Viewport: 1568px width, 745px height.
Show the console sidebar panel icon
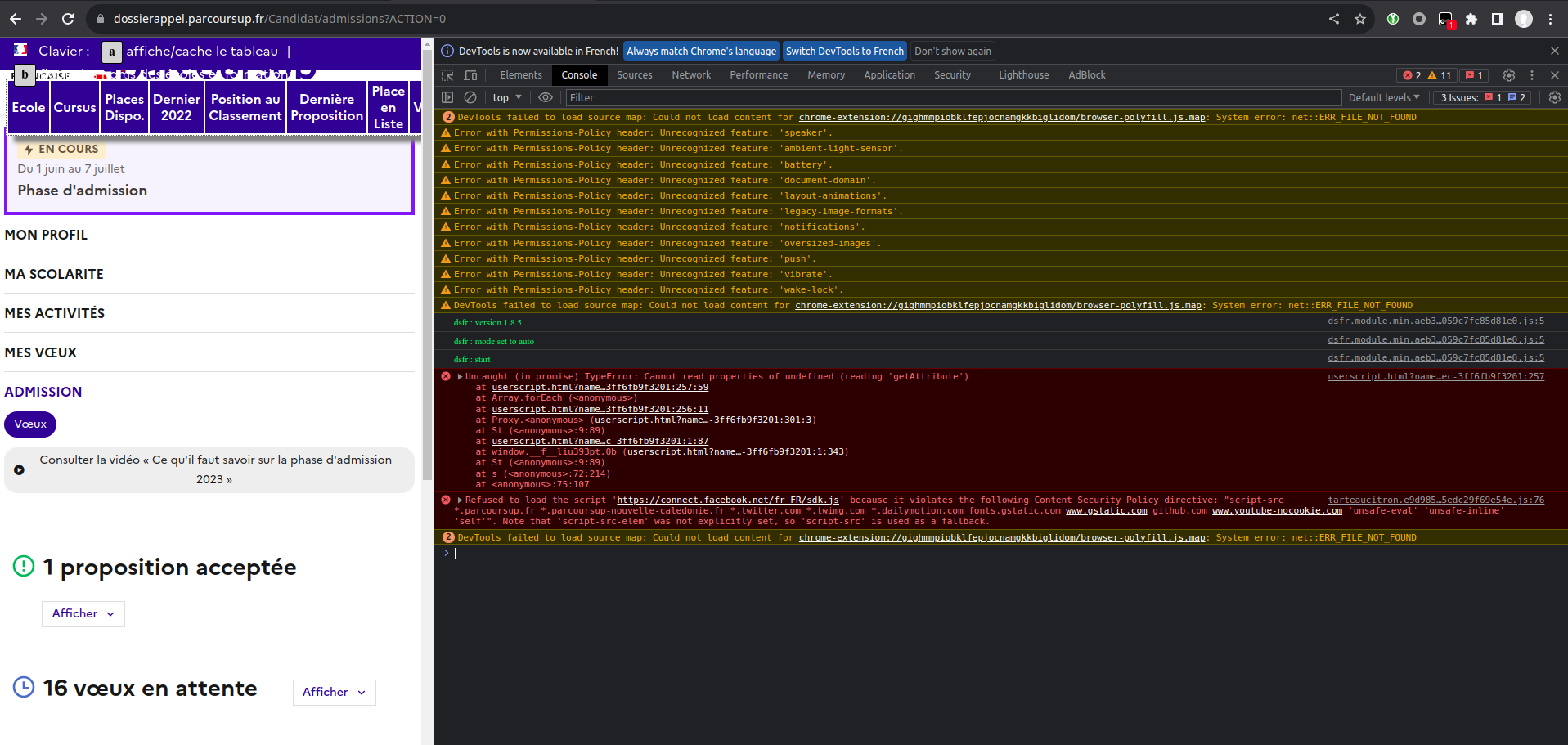coord(447,97)
